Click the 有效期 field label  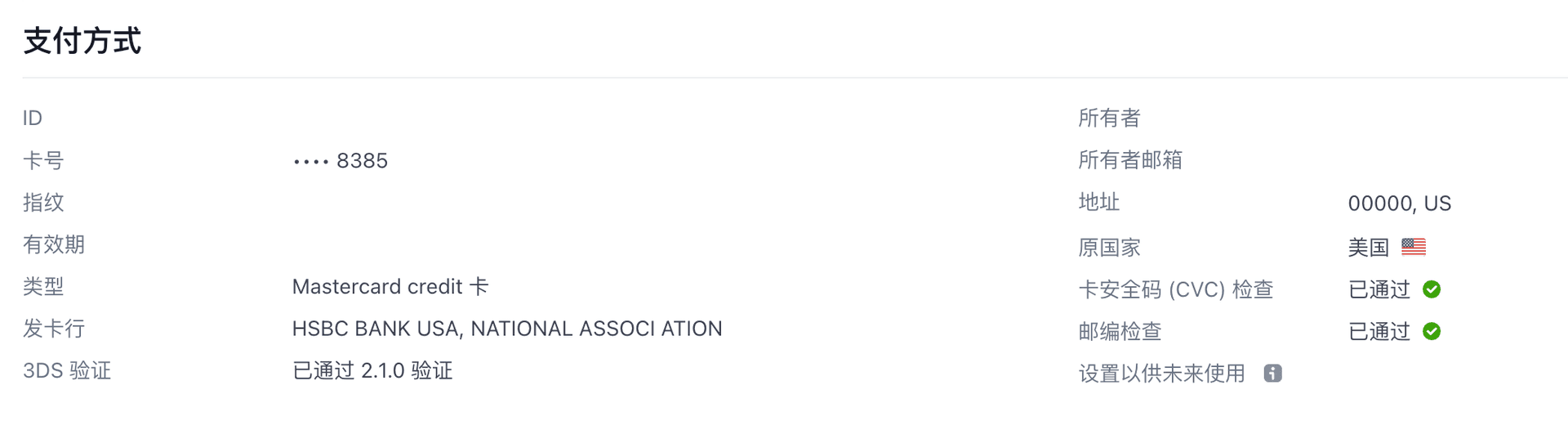54,244
